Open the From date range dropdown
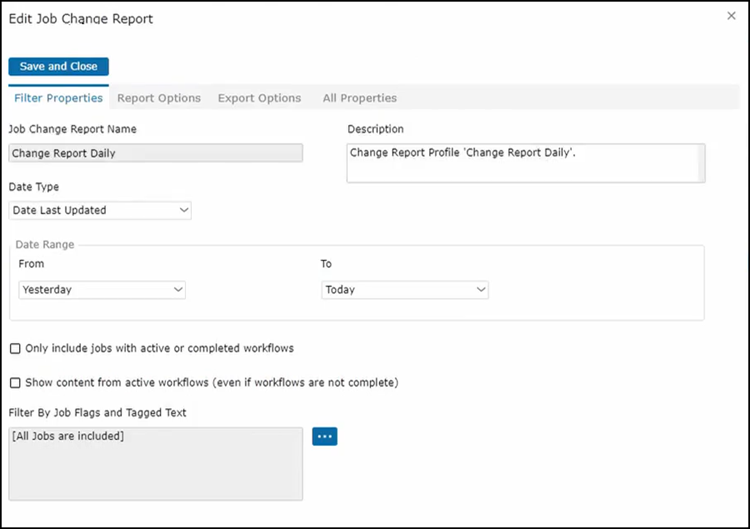The image size is (750, 529). (102, 289)
